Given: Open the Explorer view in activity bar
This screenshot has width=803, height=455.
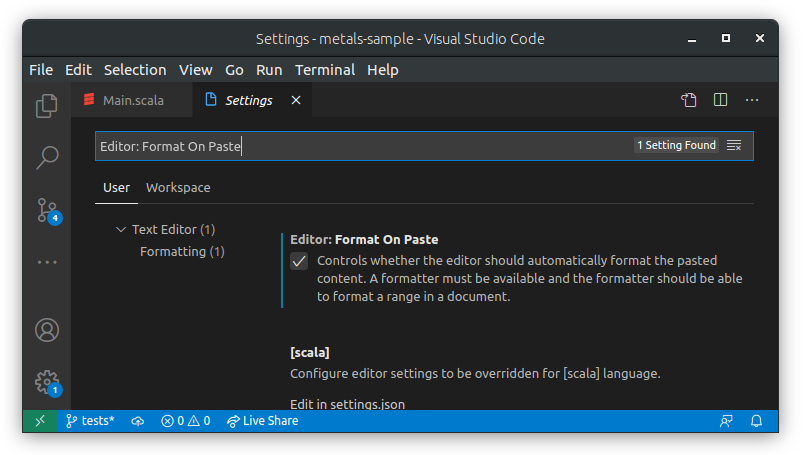Looking at the screenshot, I should pos(47,105).
